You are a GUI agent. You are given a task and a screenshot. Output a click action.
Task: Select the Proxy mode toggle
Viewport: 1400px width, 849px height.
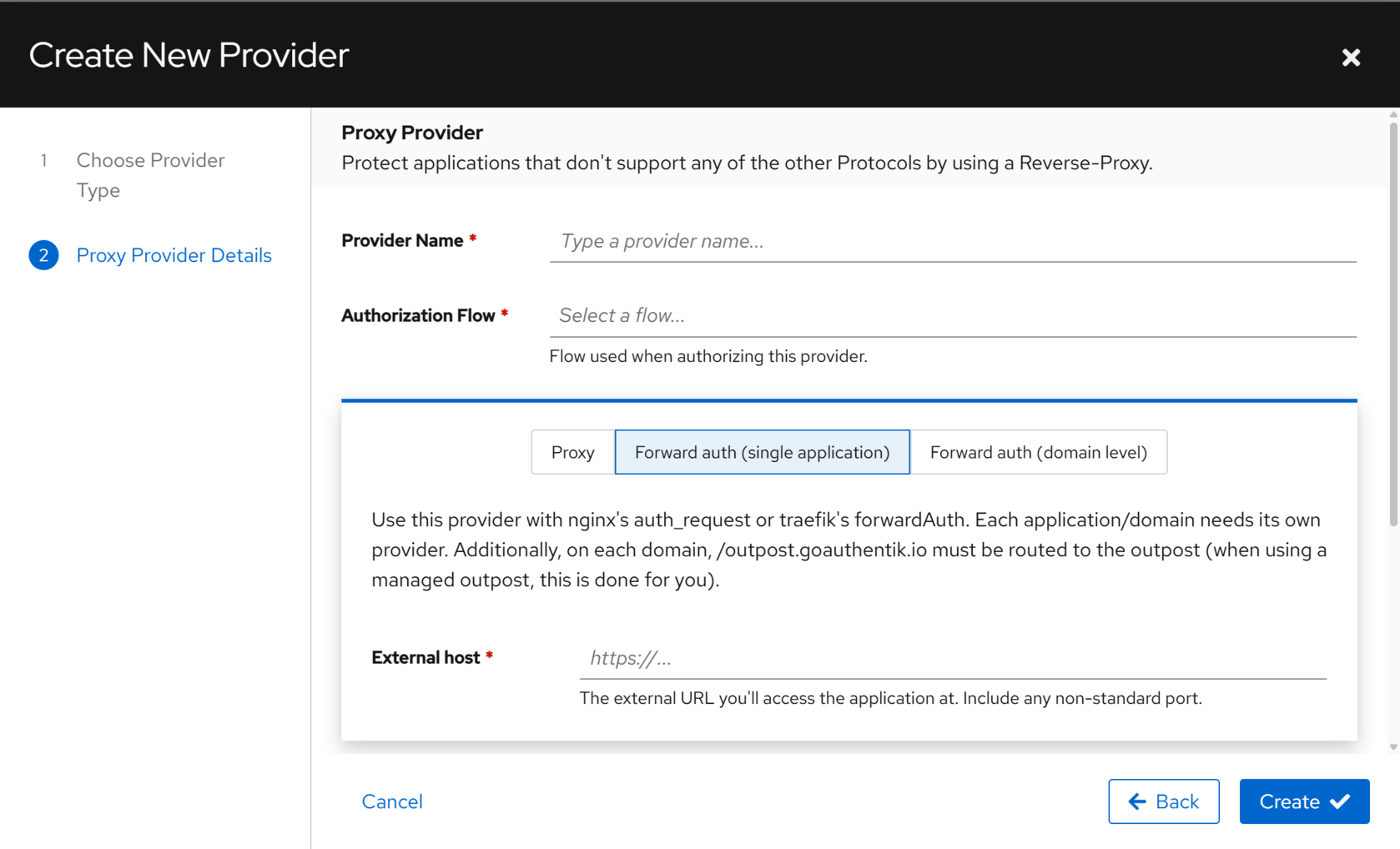tap(572, 452)
